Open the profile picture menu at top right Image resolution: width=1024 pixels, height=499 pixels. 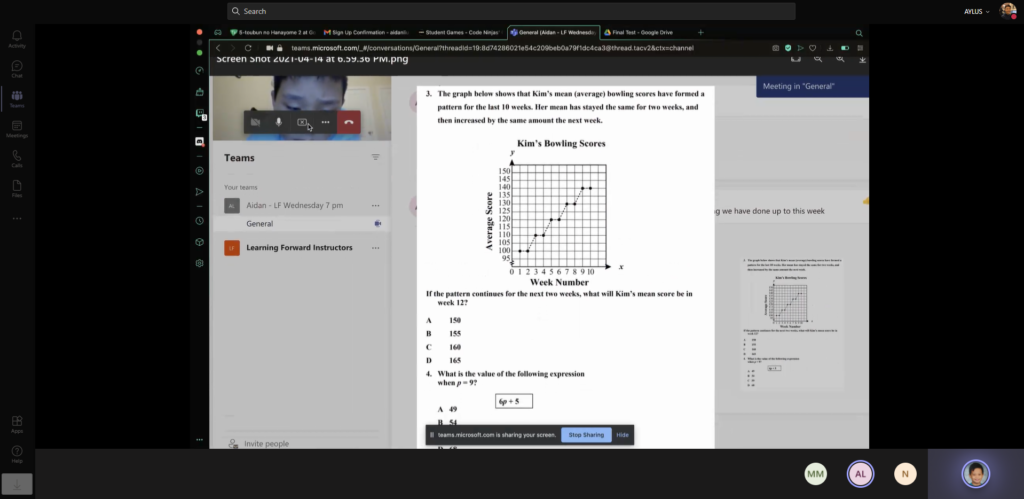[x=1008, y=11]
